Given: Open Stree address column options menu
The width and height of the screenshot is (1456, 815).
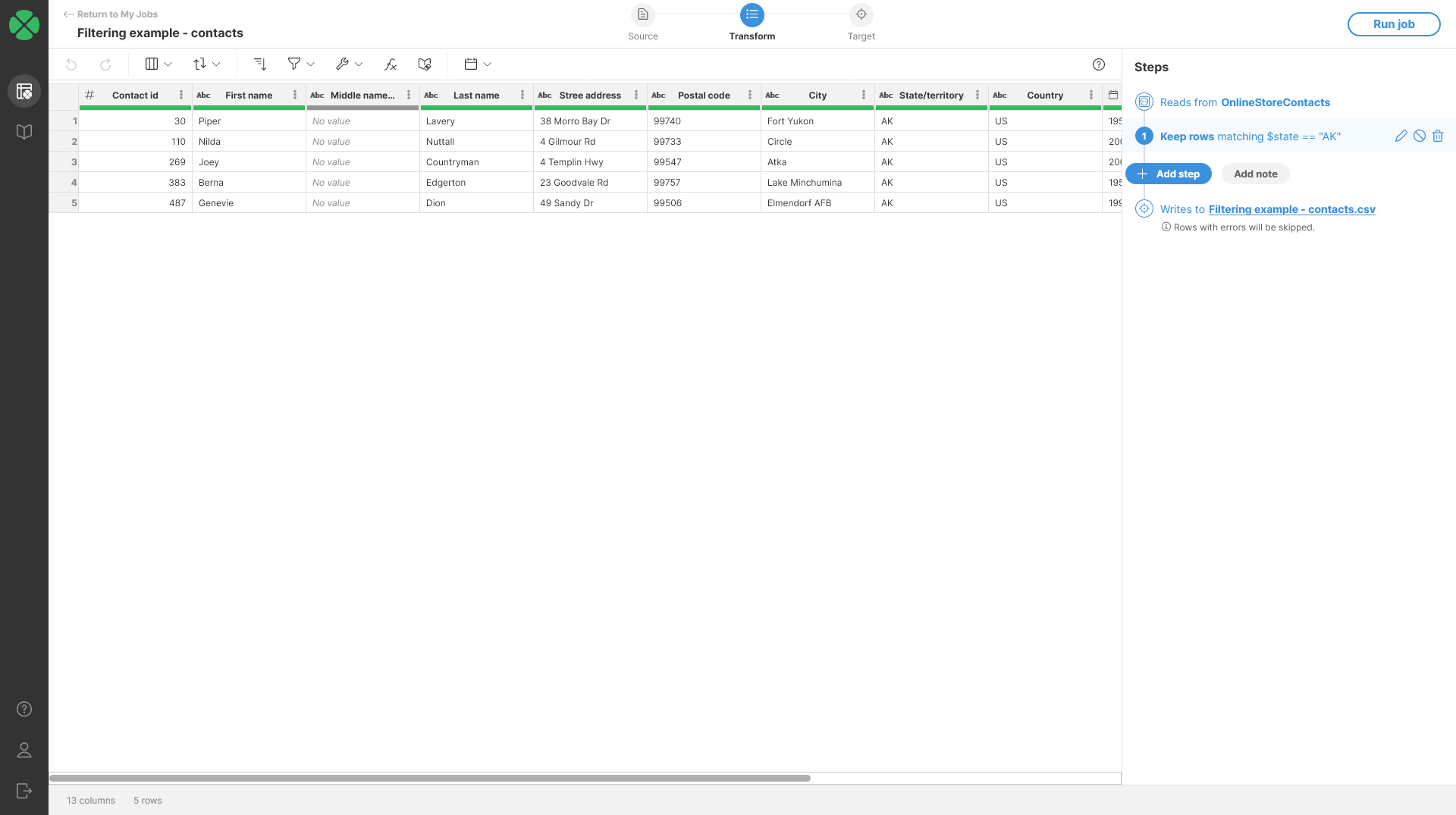Looking at the screenshot, I should pos(636,95).
